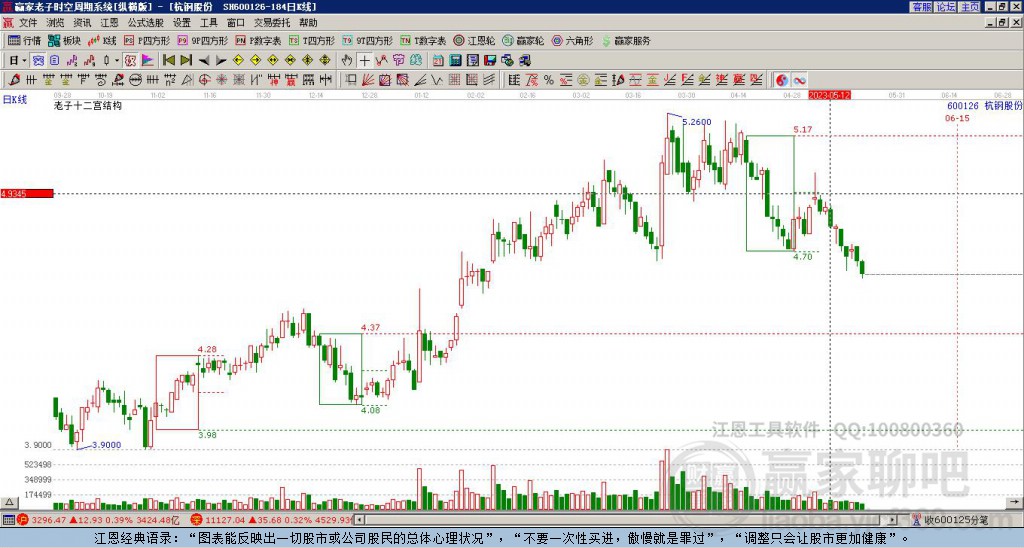1024x548 pixels.
Task: Open the 板块 sector view
Action: click(x=64, y=40)
